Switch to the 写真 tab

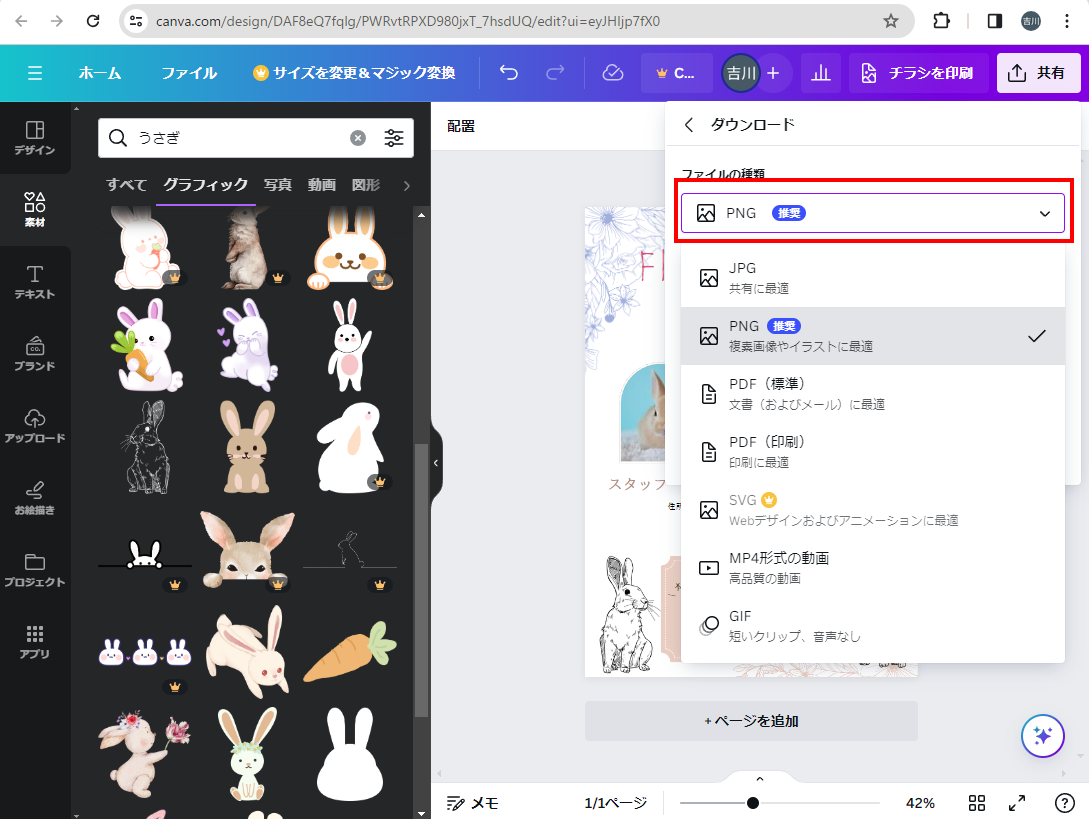click(x=278, y=185)
